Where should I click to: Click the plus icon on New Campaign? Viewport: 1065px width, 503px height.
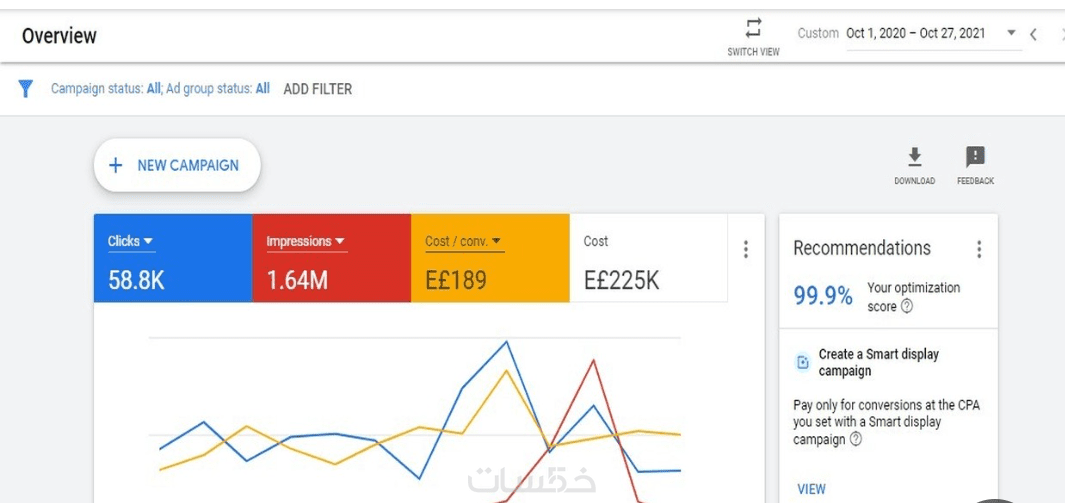tap(116, 165)
